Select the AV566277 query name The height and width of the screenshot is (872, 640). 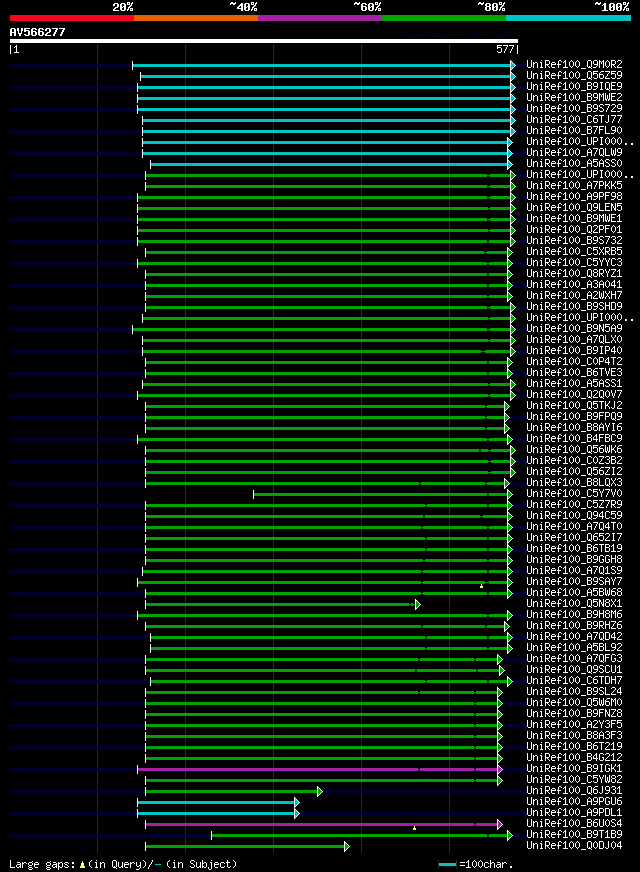(37, 32)
